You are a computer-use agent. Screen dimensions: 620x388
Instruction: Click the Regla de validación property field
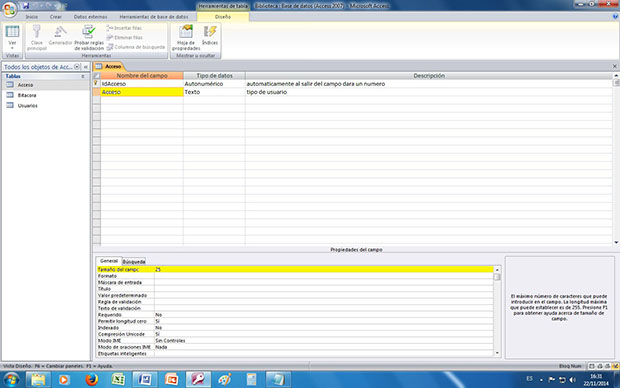[324, 302]
